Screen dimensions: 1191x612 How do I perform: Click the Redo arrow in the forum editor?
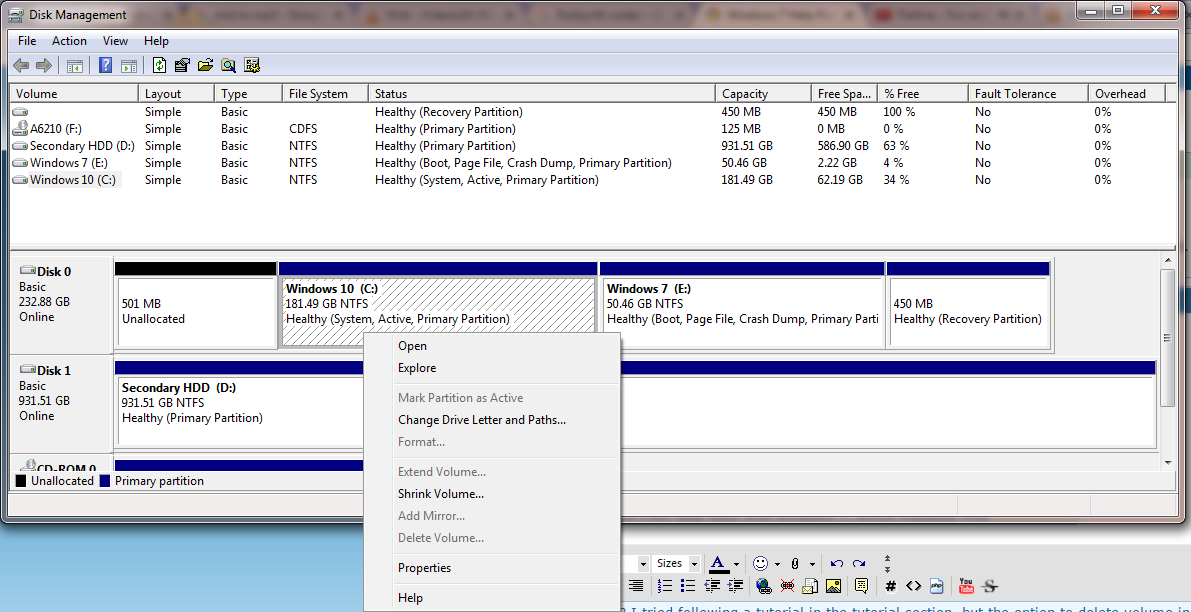click(859, 563)
